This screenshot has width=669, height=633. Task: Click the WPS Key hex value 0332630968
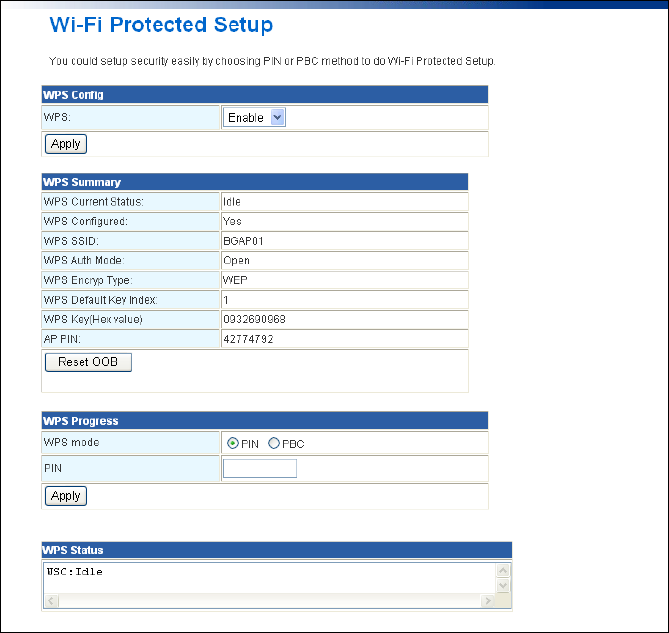pos(255,320)
